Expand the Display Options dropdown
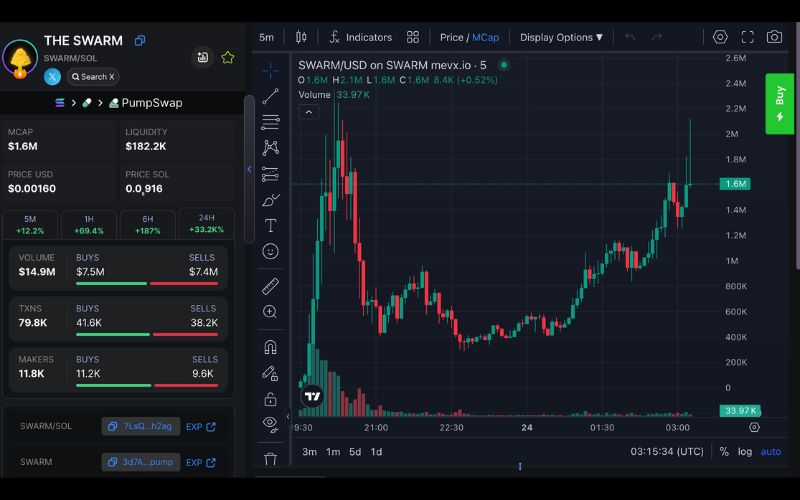 (x=561, y=37)
